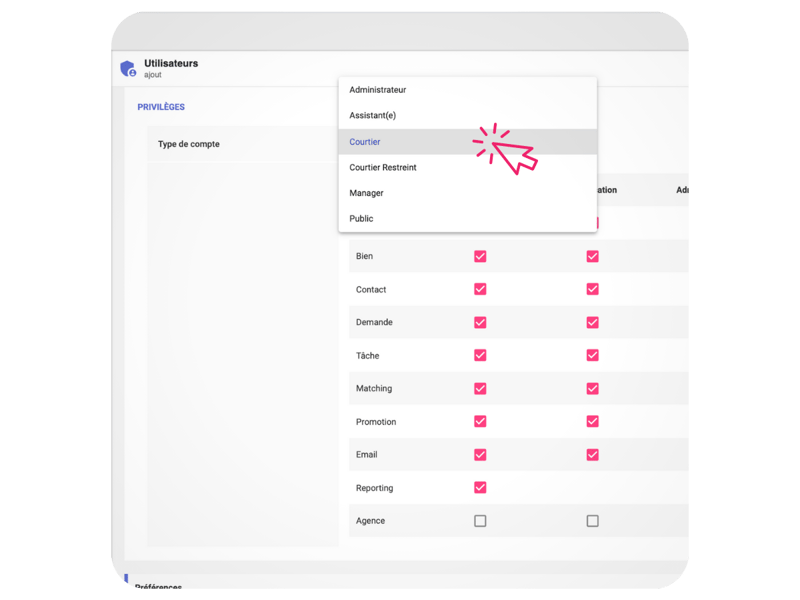
Task: Select the Courier option in dropdown
Action: click(467, 142)
